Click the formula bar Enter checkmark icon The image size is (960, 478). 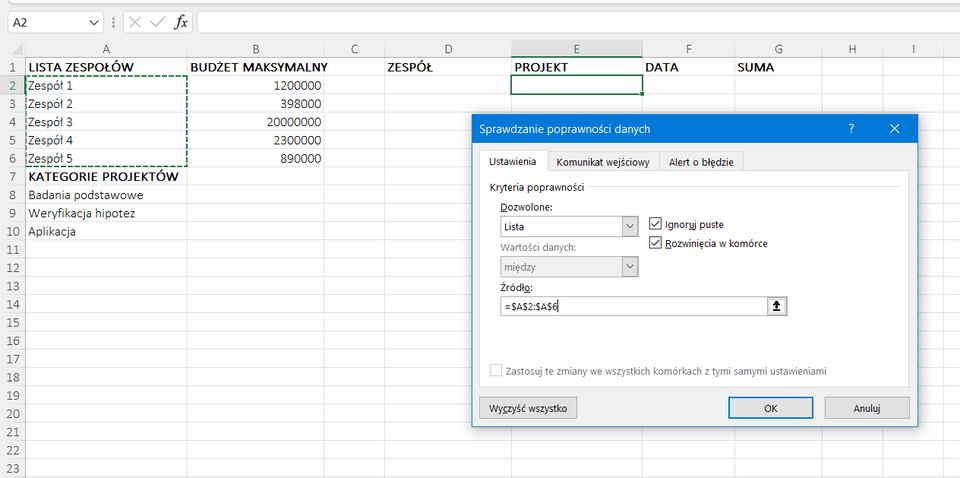[x=157, y=22]
